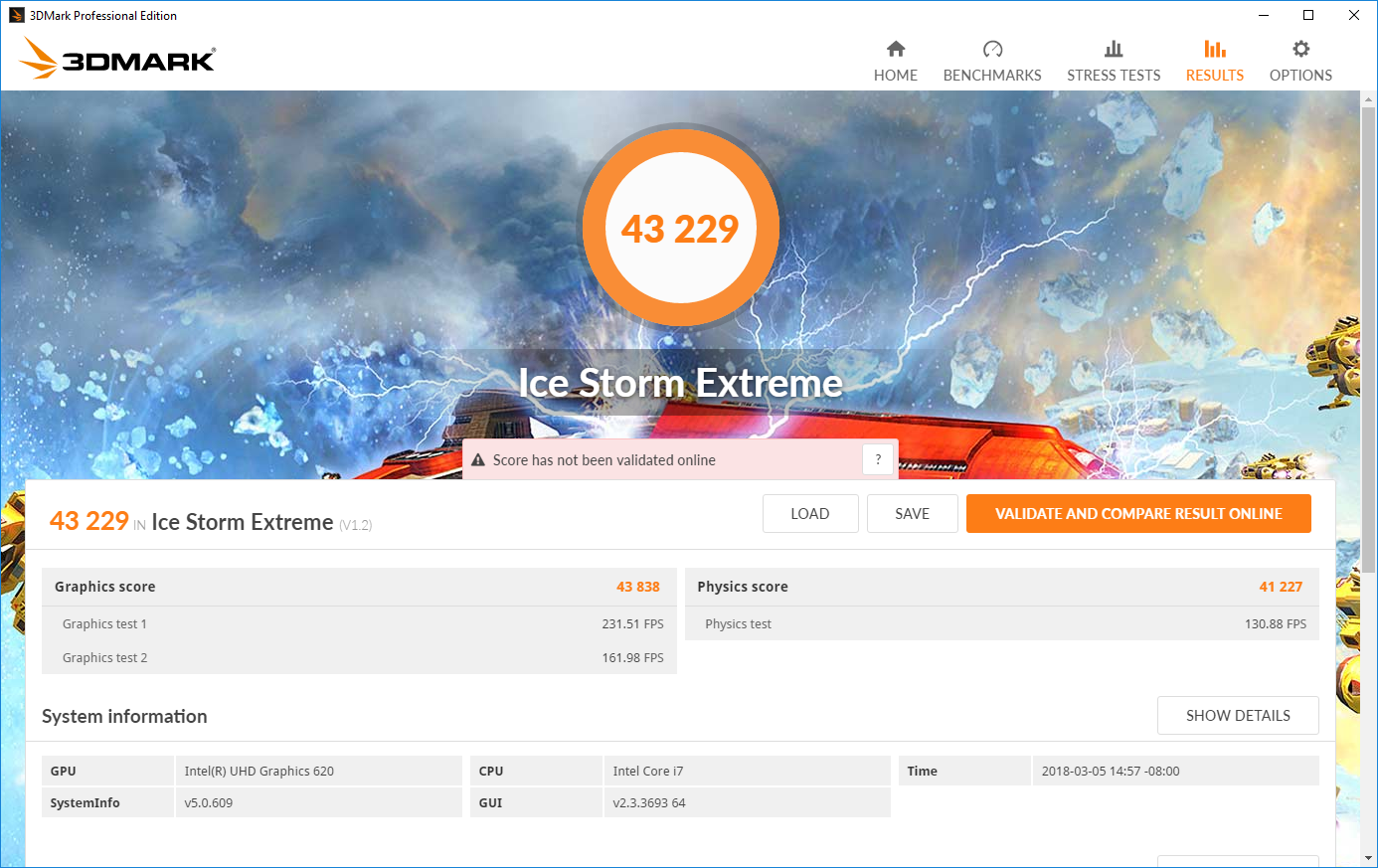Open Benchmarks via the gauge icon
Viewport: 1378px width, 868px height.
point(992,49)
